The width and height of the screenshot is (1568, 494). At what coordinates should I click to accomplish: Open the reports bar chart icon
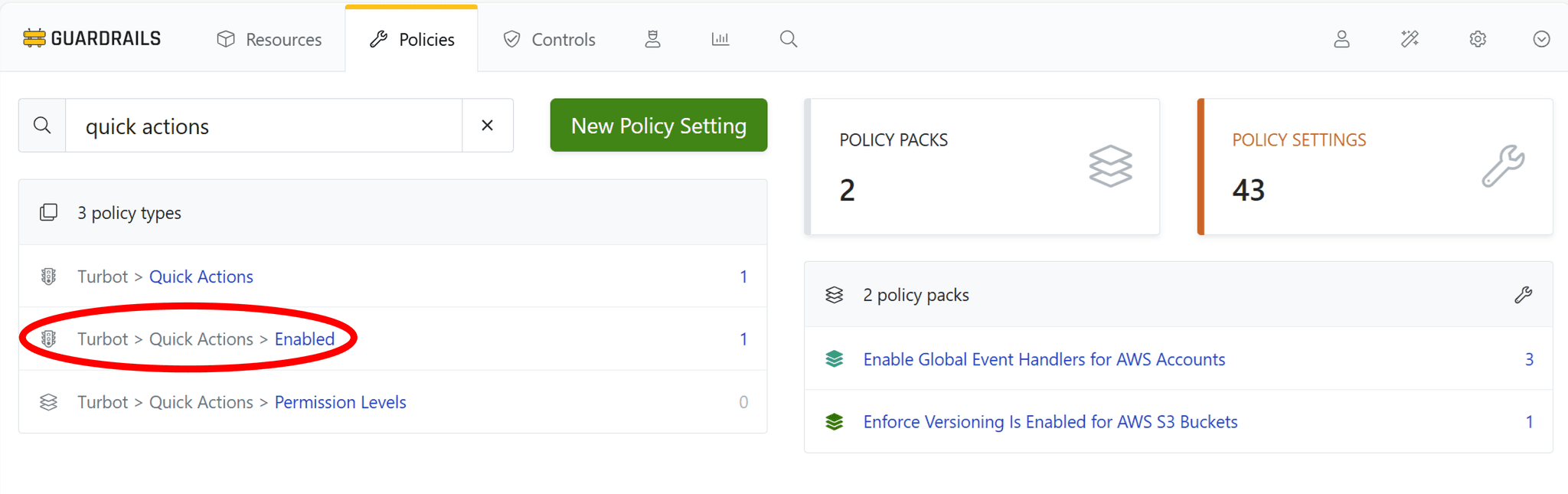[x=720, y=39]
